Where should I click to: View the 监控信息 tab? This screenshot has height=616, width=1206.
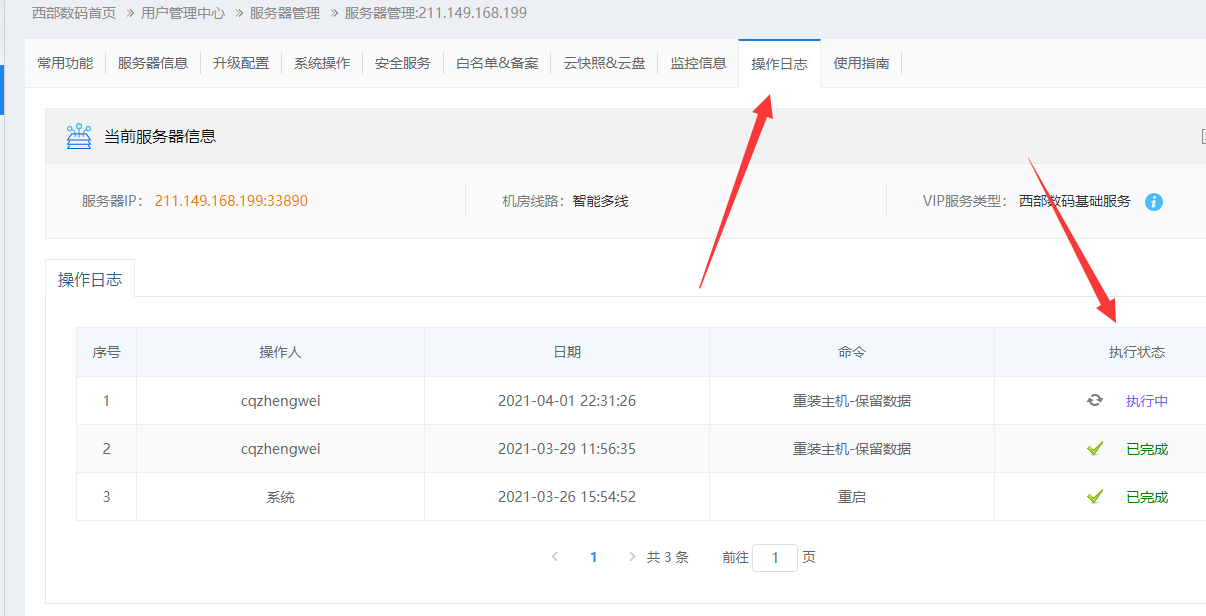(698, 63)
